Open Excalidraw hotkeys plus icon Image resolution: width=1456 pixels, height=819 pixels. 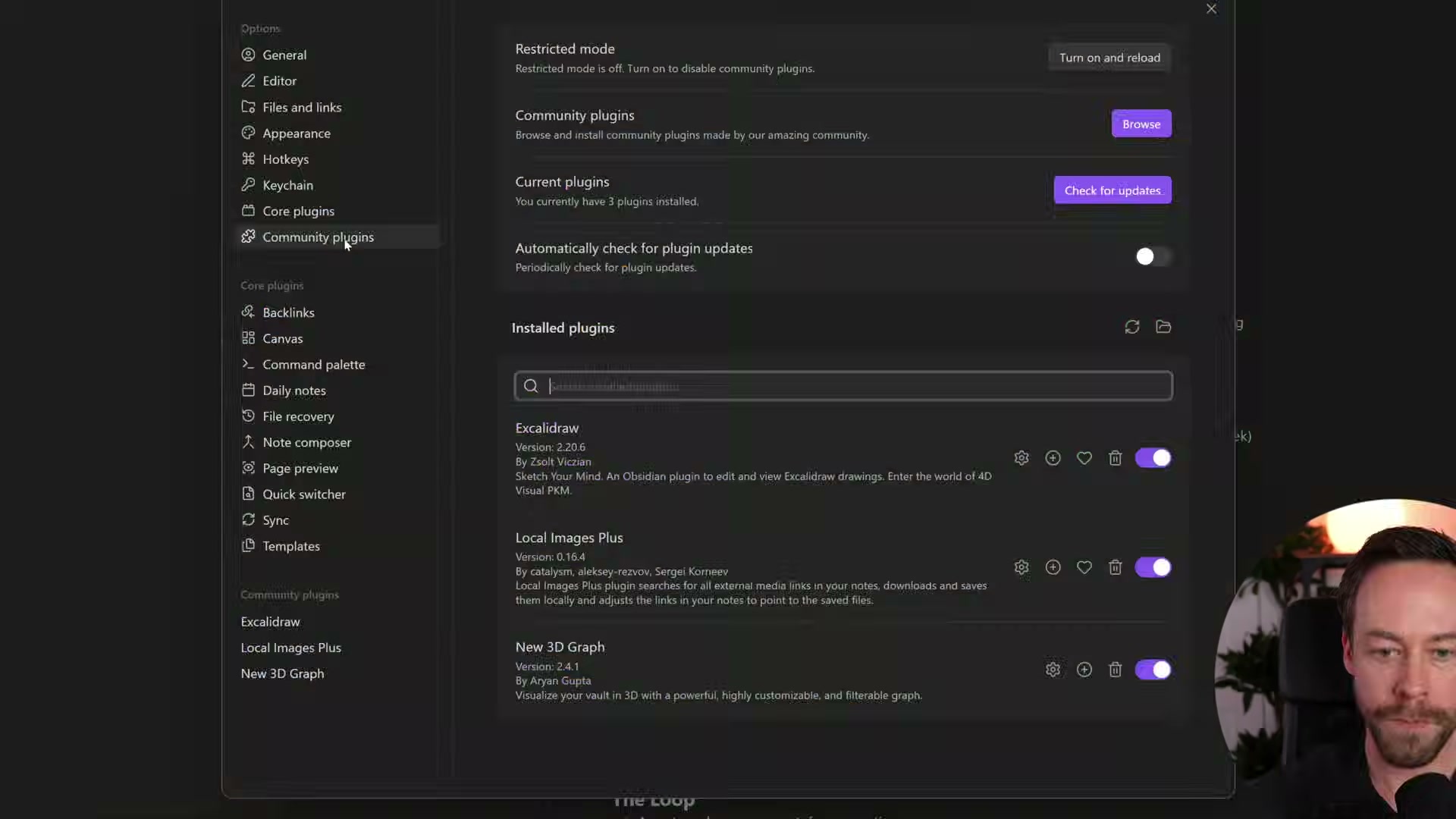click(x=1053, y=458)
